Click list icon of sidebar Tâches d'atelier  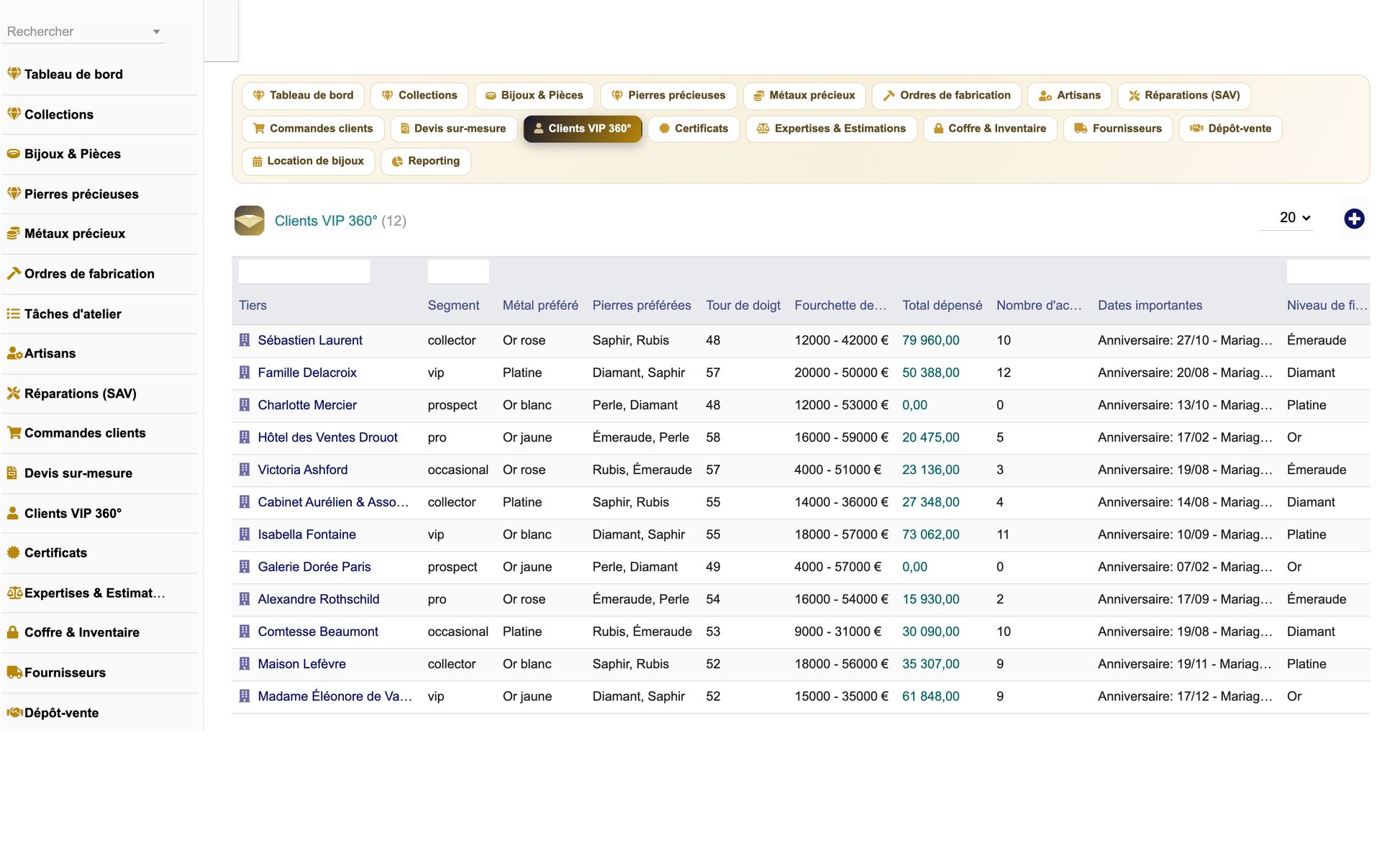[14, 314]
